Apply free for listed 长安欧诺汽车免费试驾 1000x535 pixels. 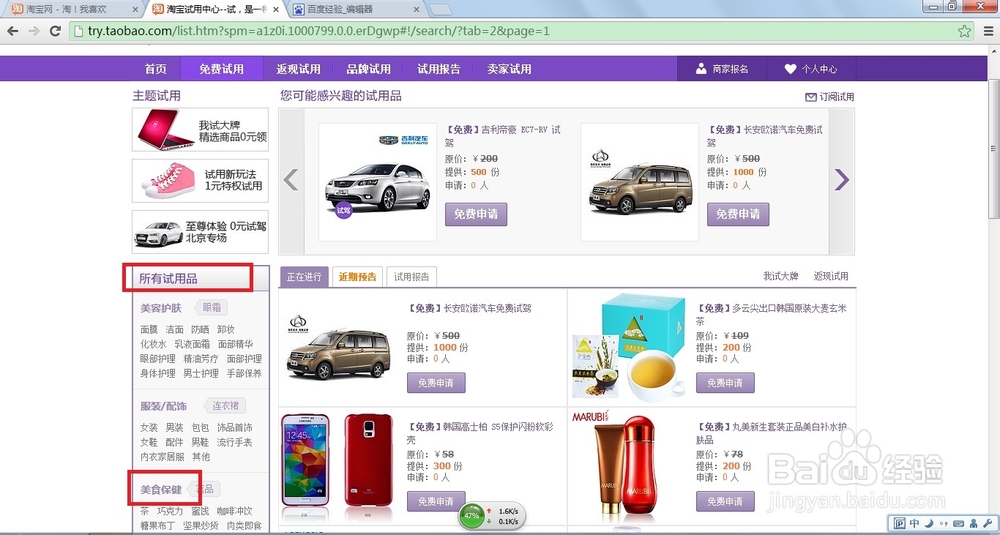click(436, 383)
